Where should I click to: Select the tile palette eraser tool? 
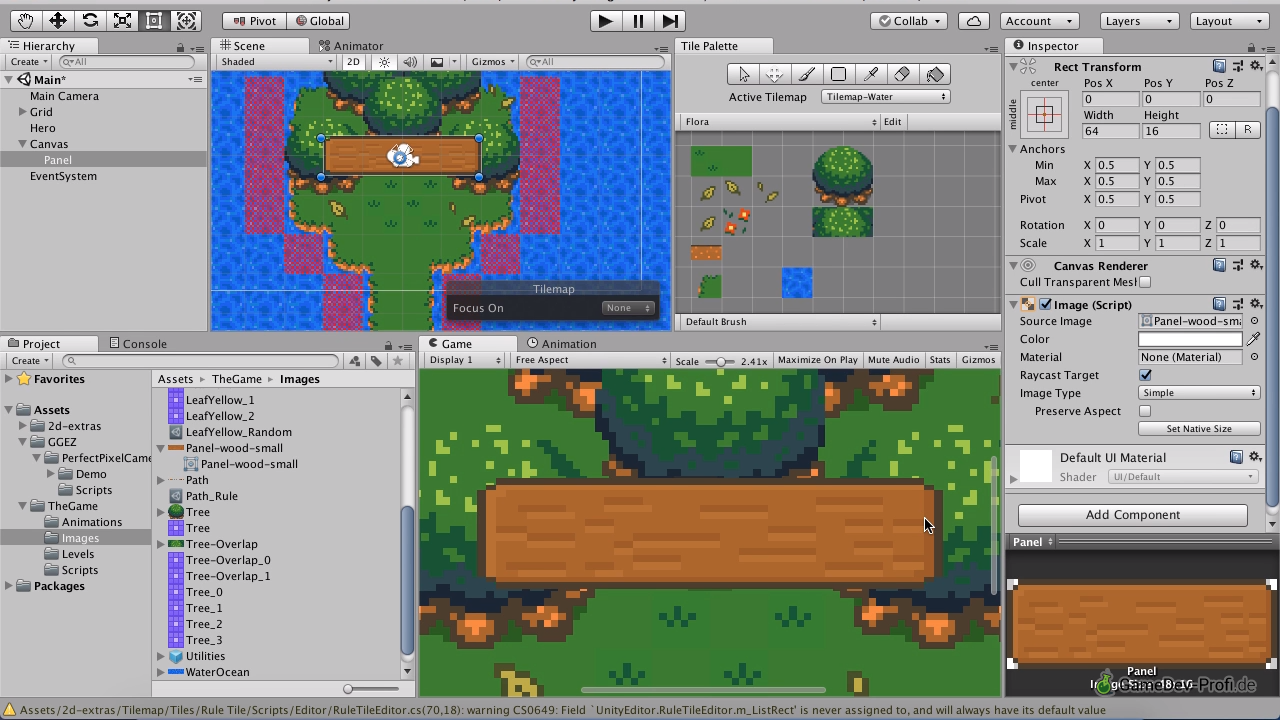(x=902, y=74)
